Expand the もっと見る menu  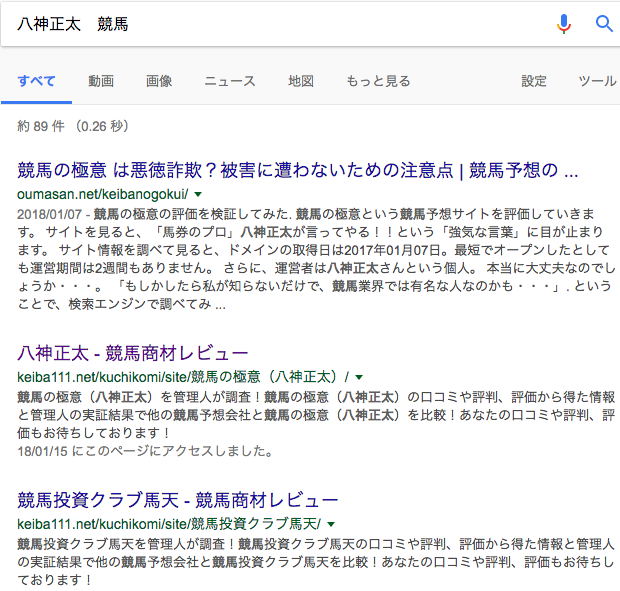[x=378, y=81]
